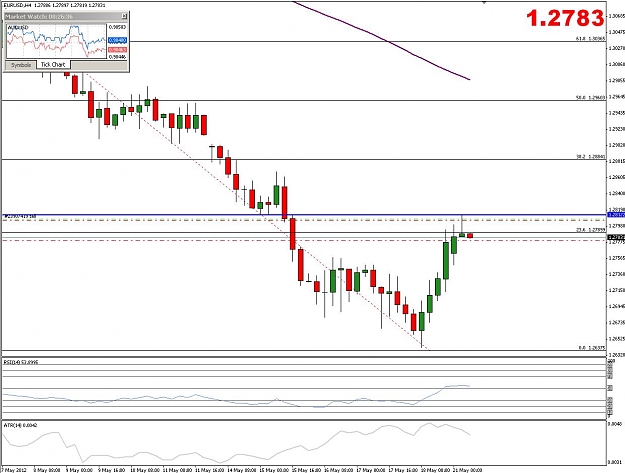Click the blue price tag on price axis

616,215
